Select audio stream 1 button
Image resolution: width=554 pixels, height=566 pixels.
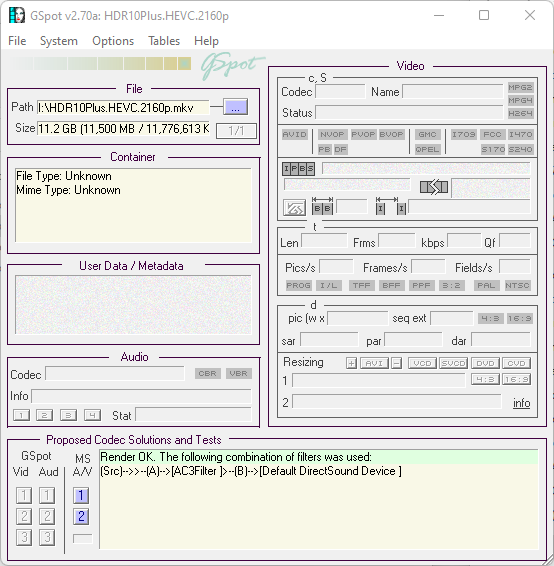[x=21, y=415]
